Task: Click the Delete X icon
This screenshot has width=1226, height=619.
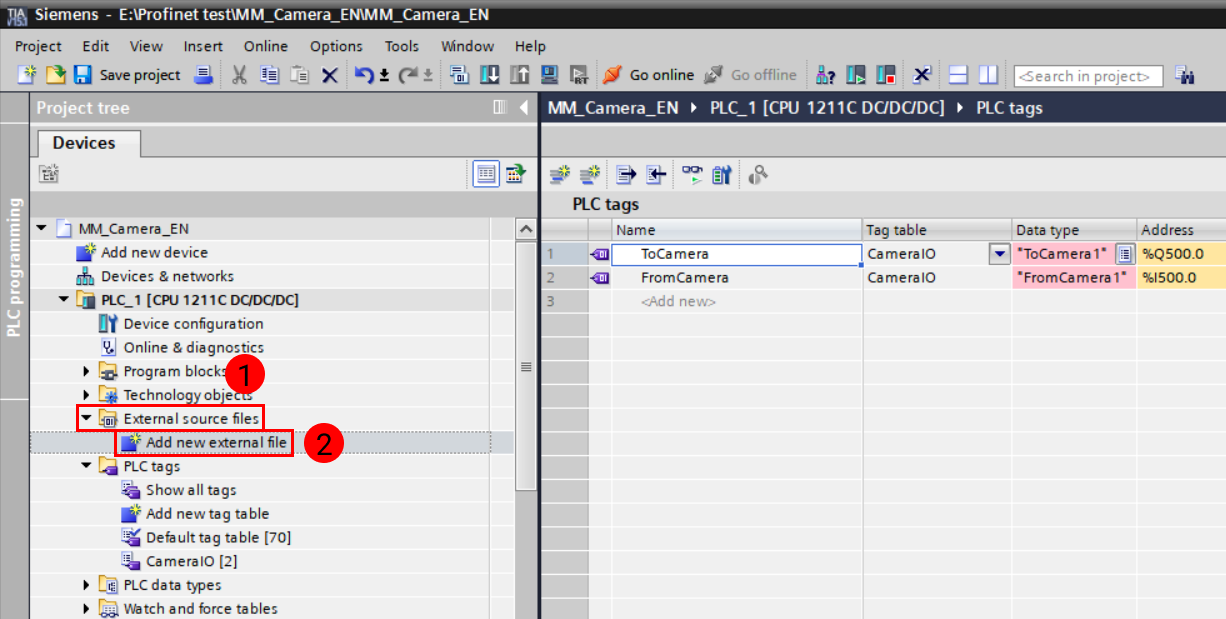Action: coord(329,75)
